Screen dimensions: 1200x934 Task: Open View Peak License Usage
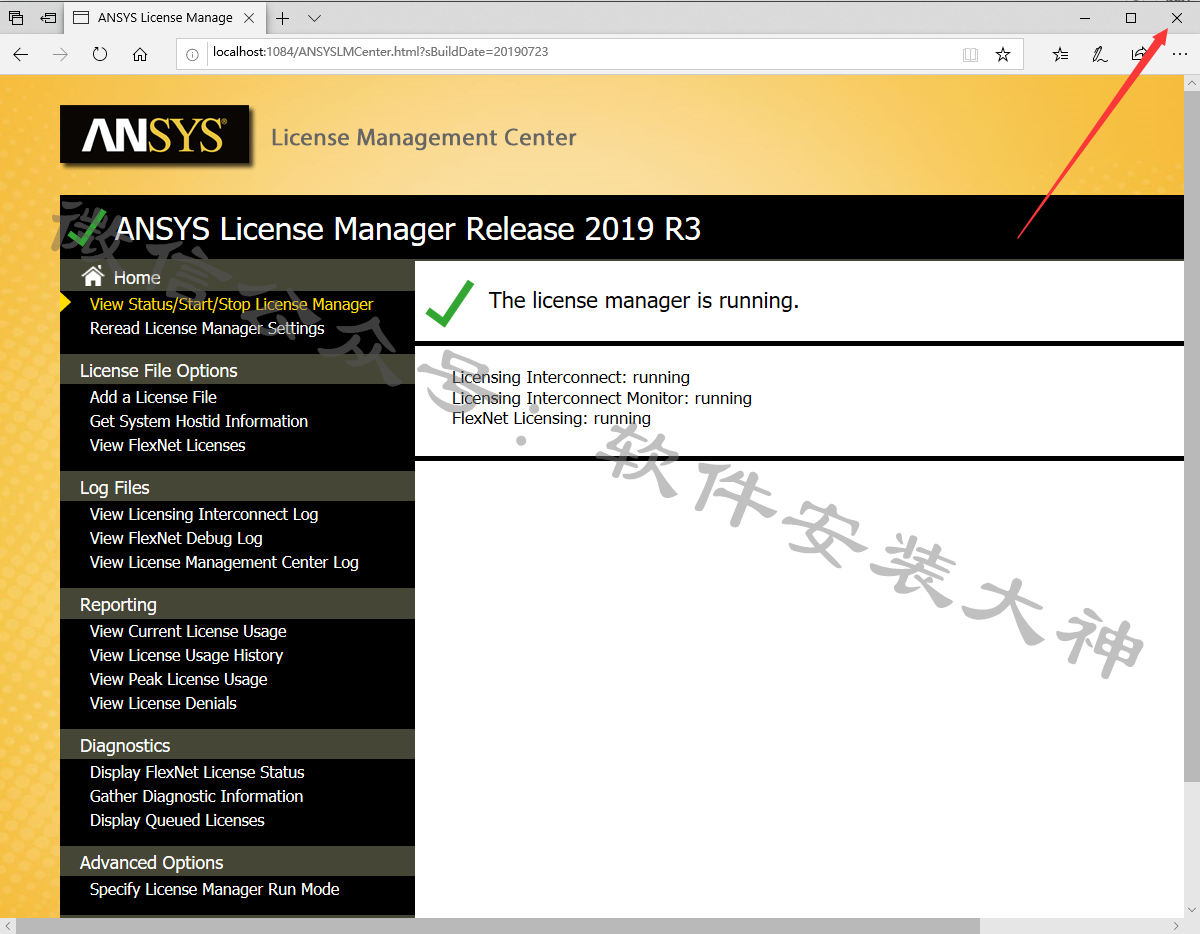click(178, 679)
